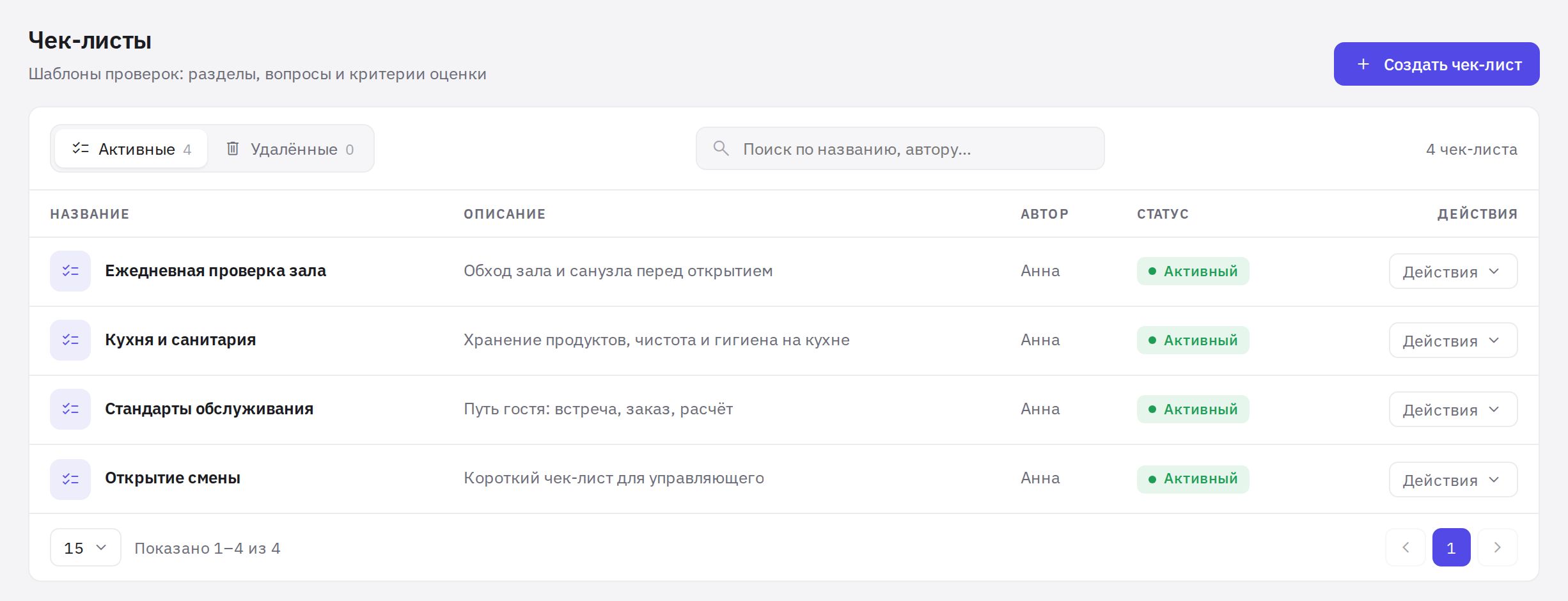Open Действия dropdown for Стандарты обслуживания
1568x601 pixels.
1453,409
